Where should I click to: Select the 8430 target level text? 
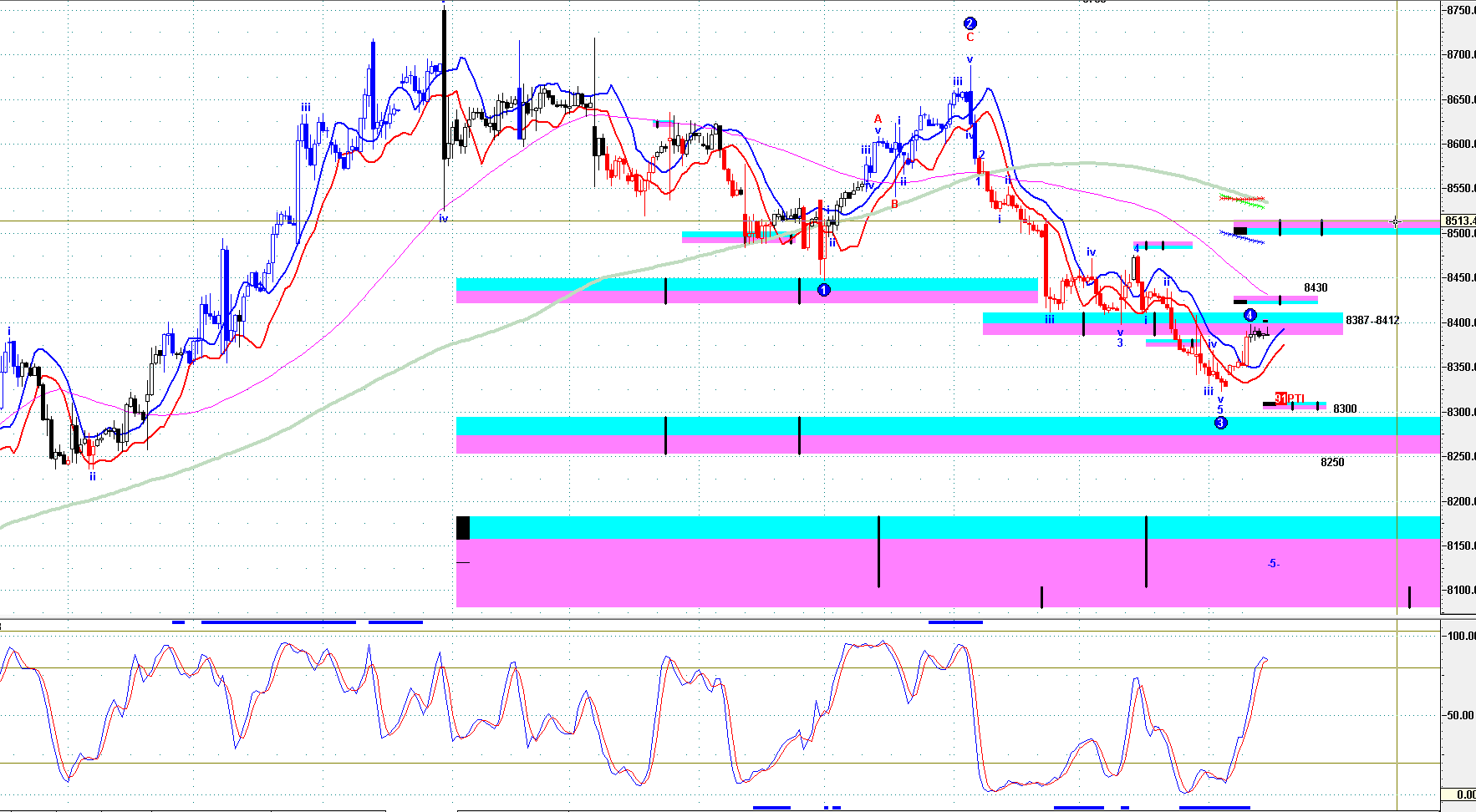[x=1316, y=288]
